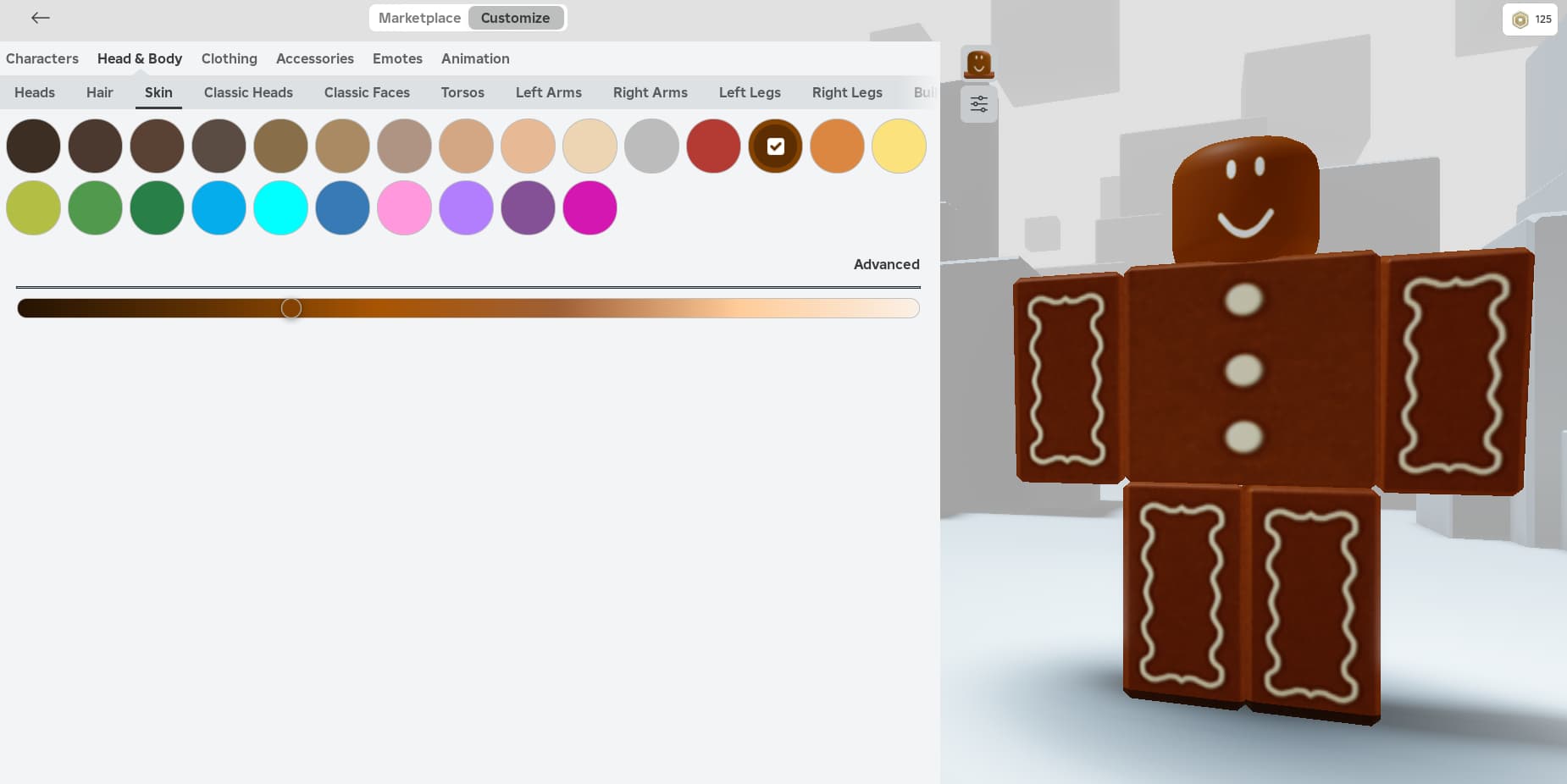Switch to the Torsos tab
Image resolution: width=1567 pixels, height=784 pixels.
click(462, 92)
